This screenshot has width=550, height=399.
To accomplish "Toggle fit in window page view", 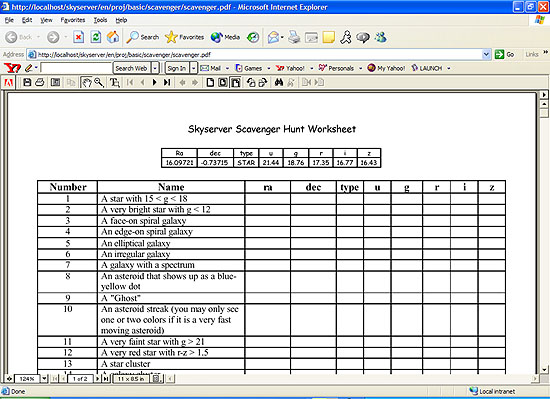I will coord(223,82).
